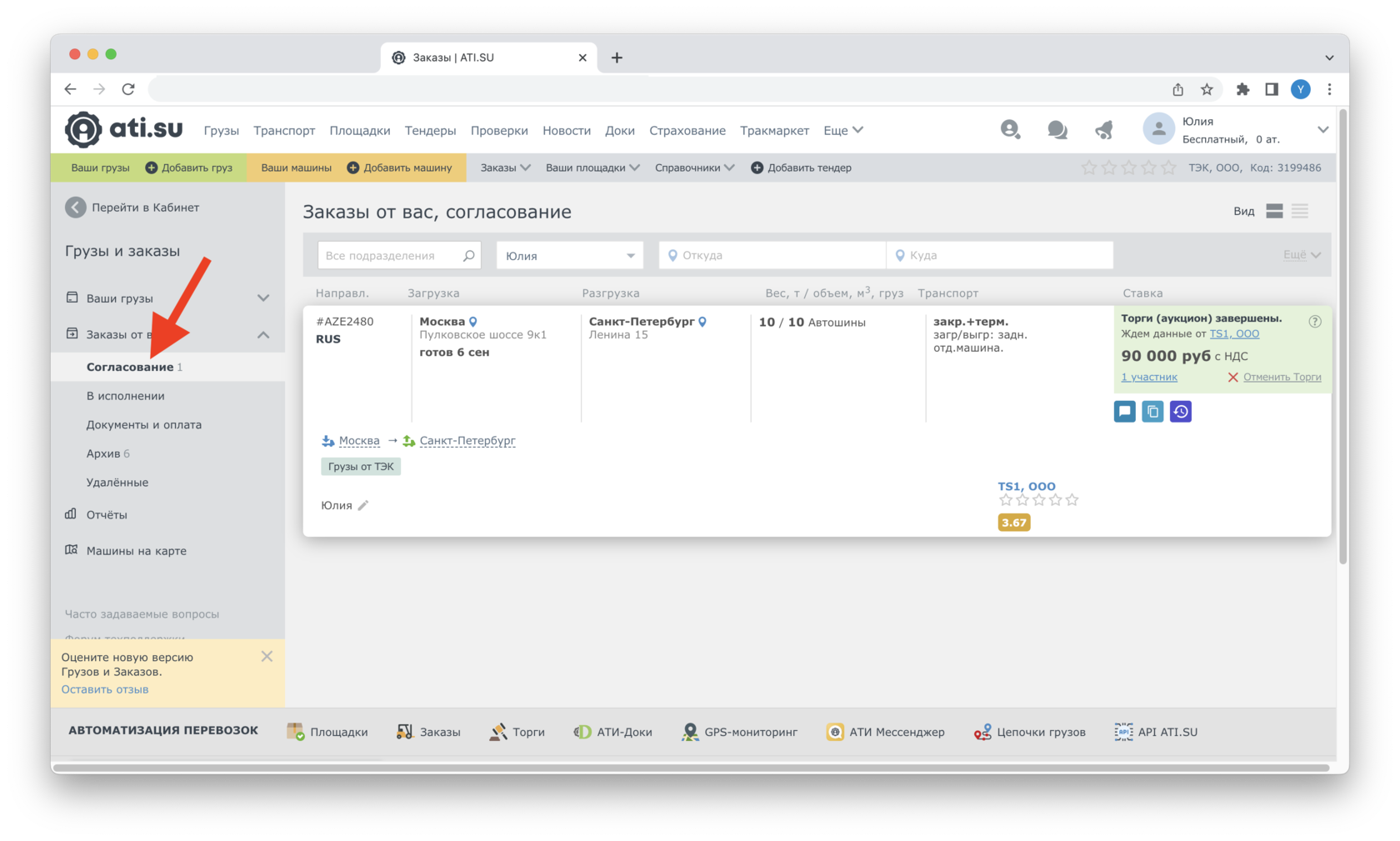
Task: Open Грузы top menu
Action: click(x=222, y=130)
